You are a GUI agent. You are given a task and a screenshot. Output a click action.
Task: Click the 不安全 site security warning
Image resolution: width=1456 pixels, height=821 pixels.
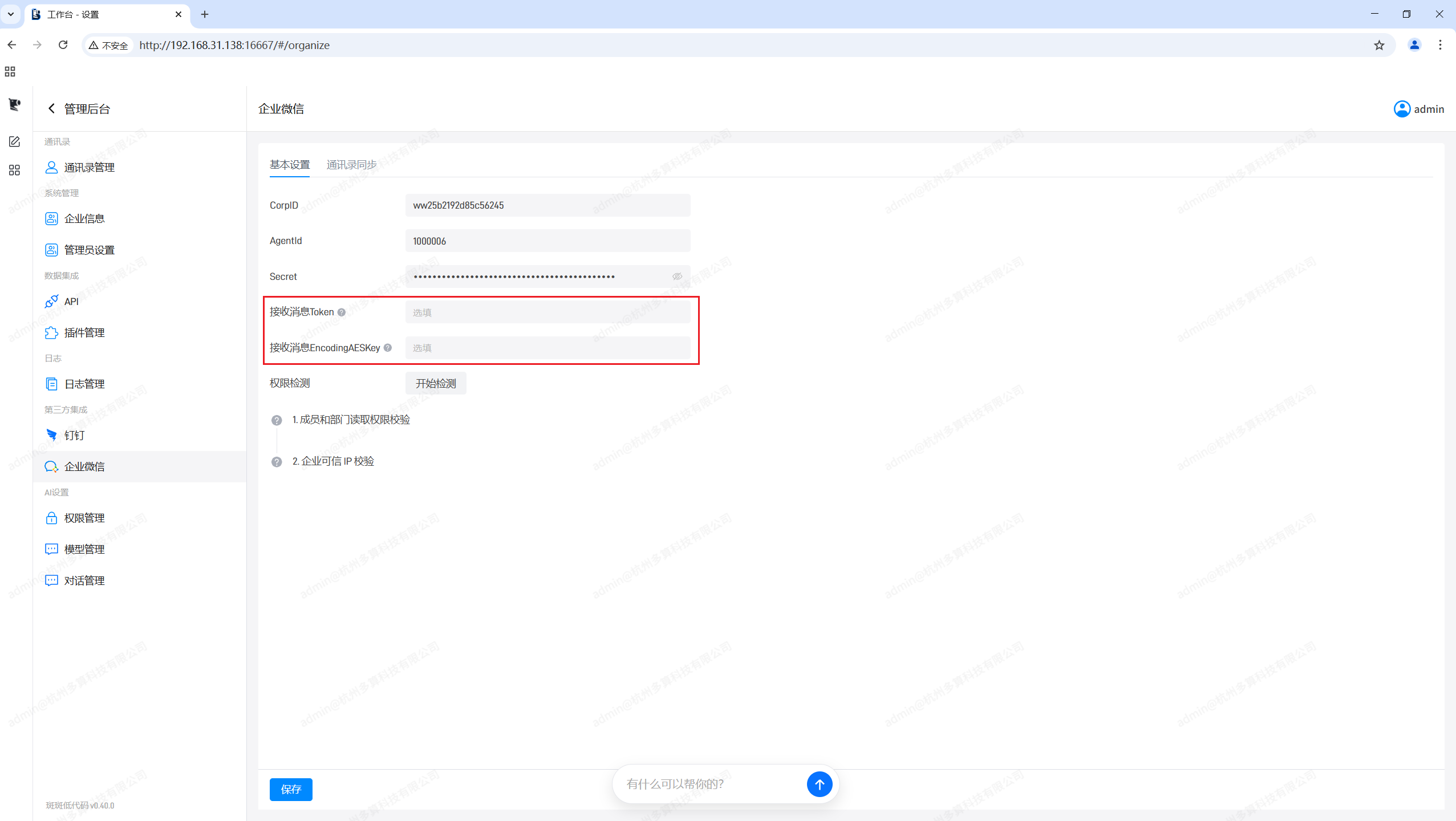[x=108, y=46]
